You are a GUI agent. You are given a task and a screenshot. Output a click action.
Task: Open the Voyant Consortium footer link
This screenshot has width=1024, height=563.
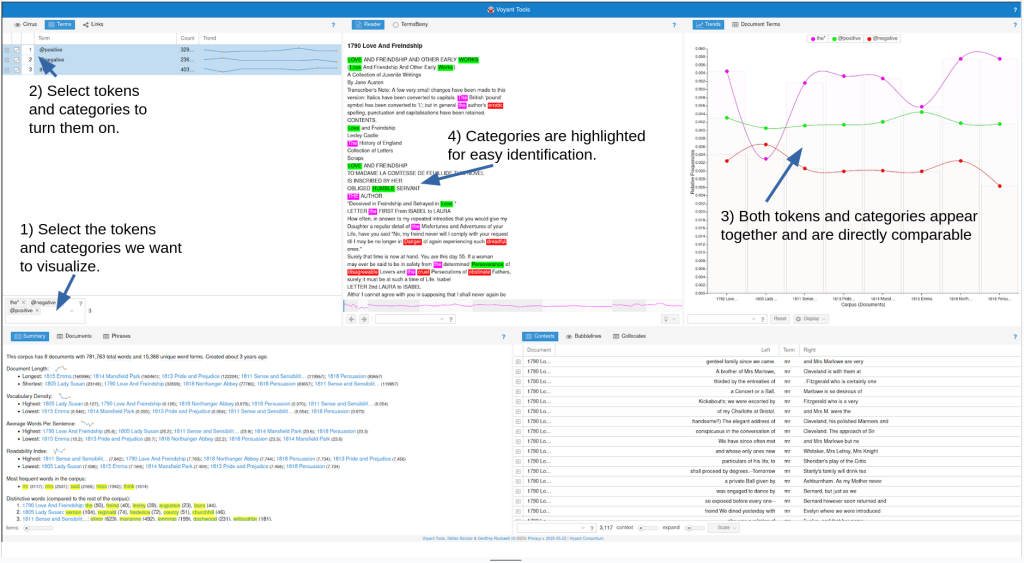click(586, 539)
